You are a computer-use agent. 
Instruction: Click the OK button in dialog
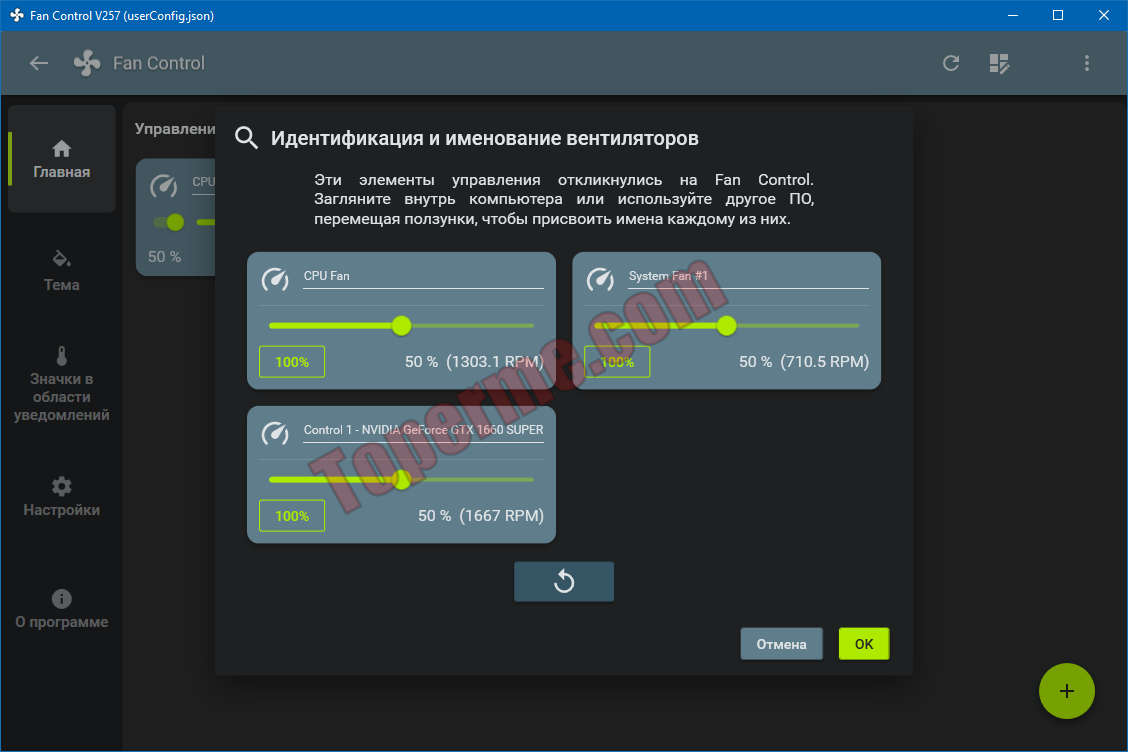(x=864, y=644)
